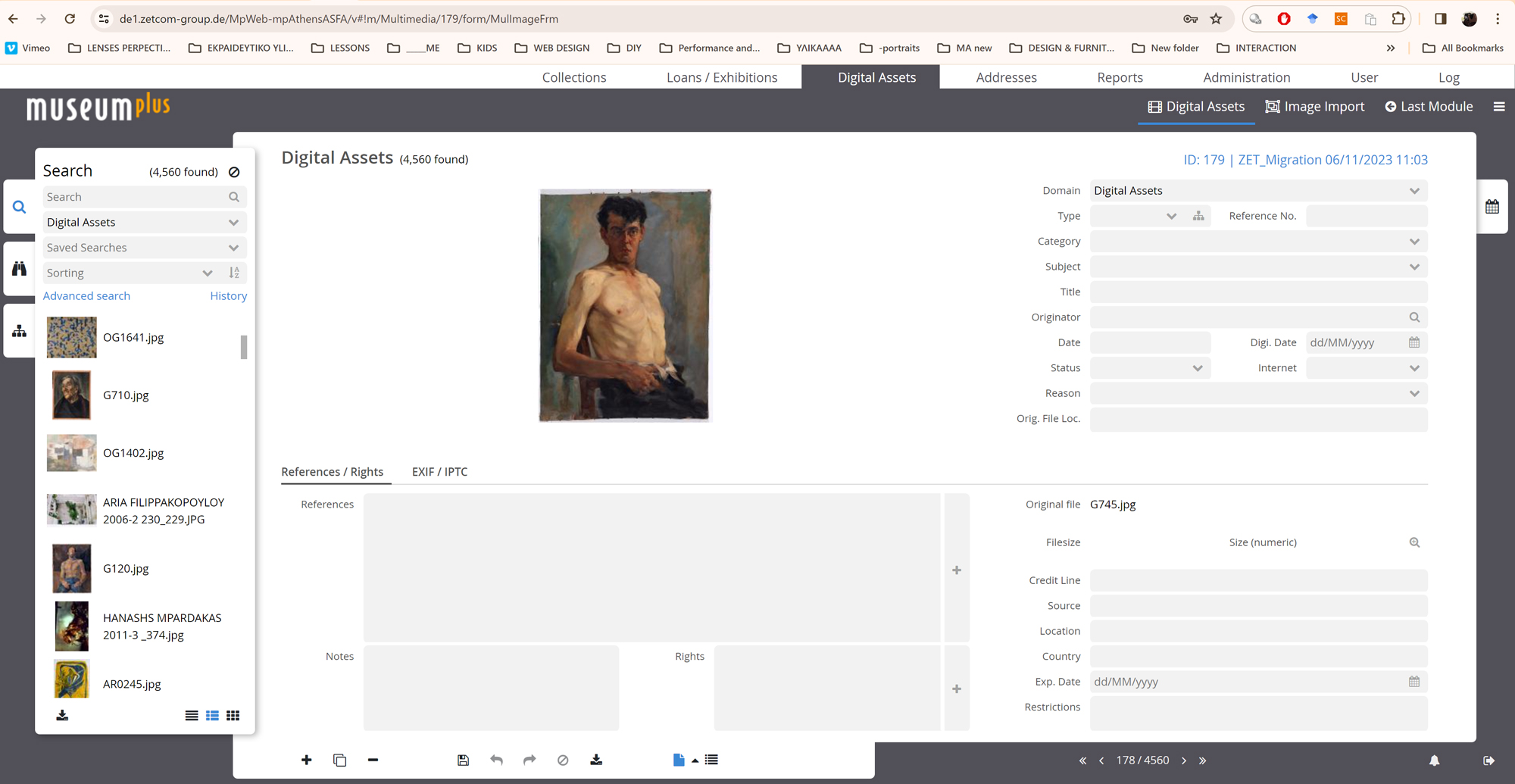Add a rights entry with plus button
The width and height of the screenshot is (1515, 784).
tap(957, 689)
